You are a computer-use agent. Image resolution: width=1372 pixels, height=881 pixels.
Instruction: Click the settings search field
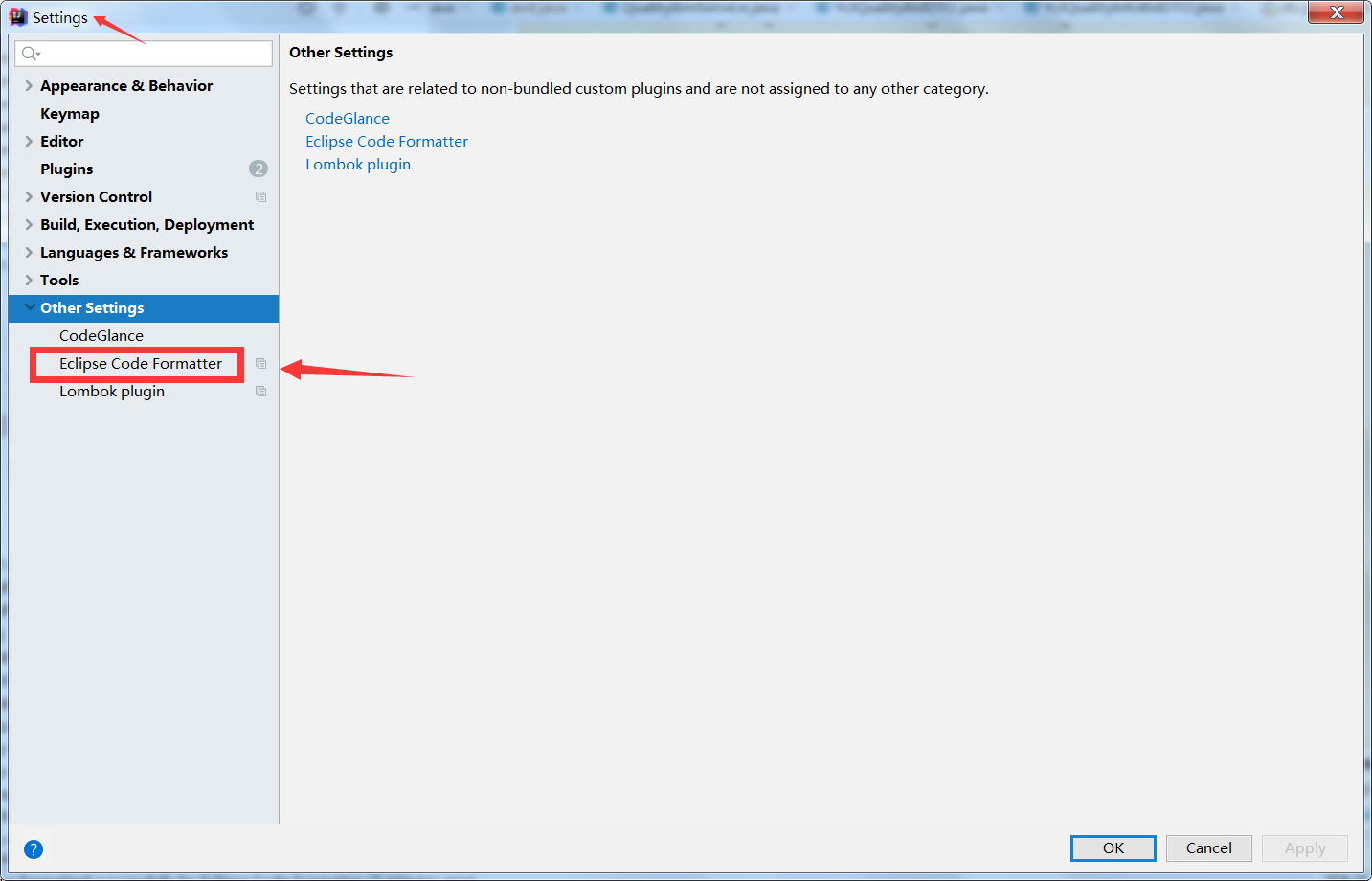(x=144, y=53)
